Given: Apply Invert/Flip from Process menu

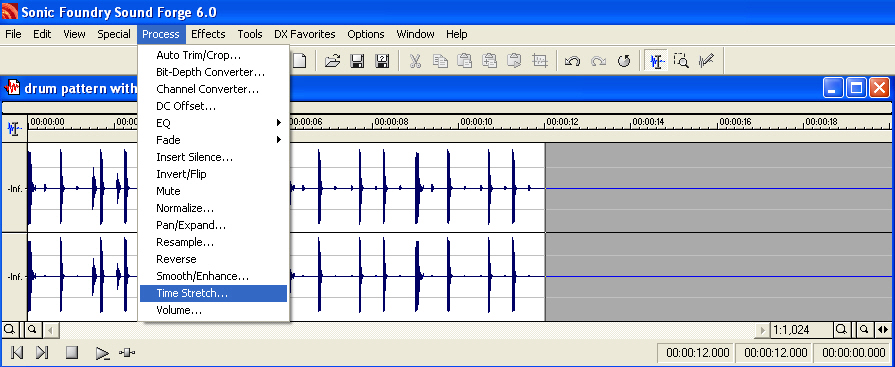Looking at the screenshot, I should (x=213, y=174).
